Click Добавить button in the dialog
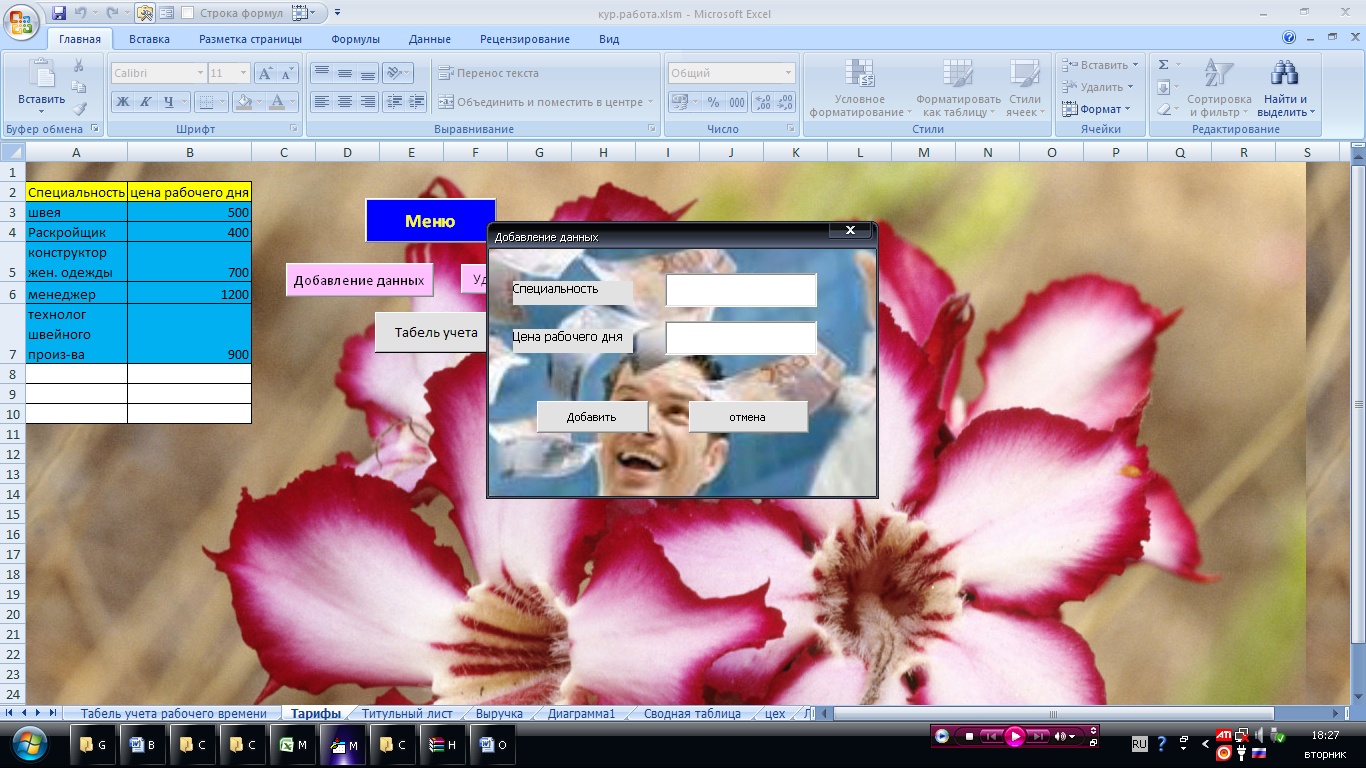 592,417
